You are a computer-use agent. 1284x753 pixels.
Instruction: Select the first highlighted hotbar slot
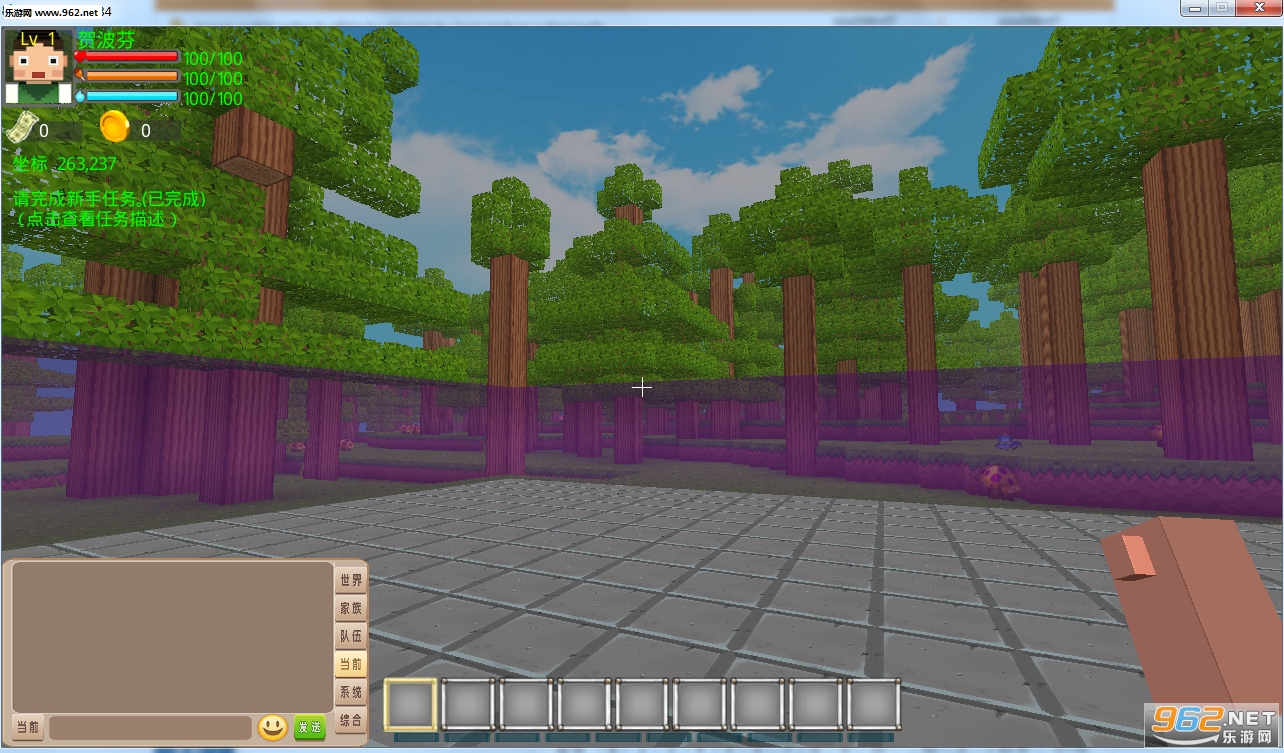[410, 704]
